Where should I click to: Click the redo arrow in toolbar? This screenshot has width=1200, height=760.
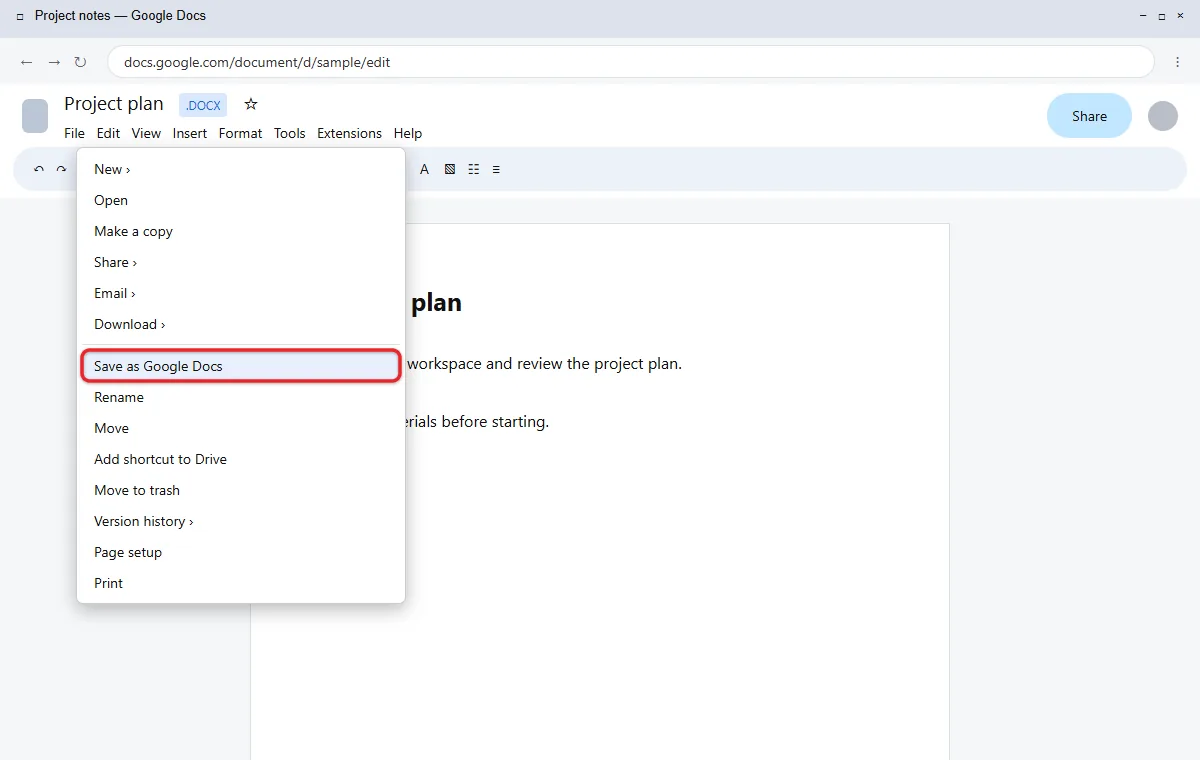coord(61,169)
